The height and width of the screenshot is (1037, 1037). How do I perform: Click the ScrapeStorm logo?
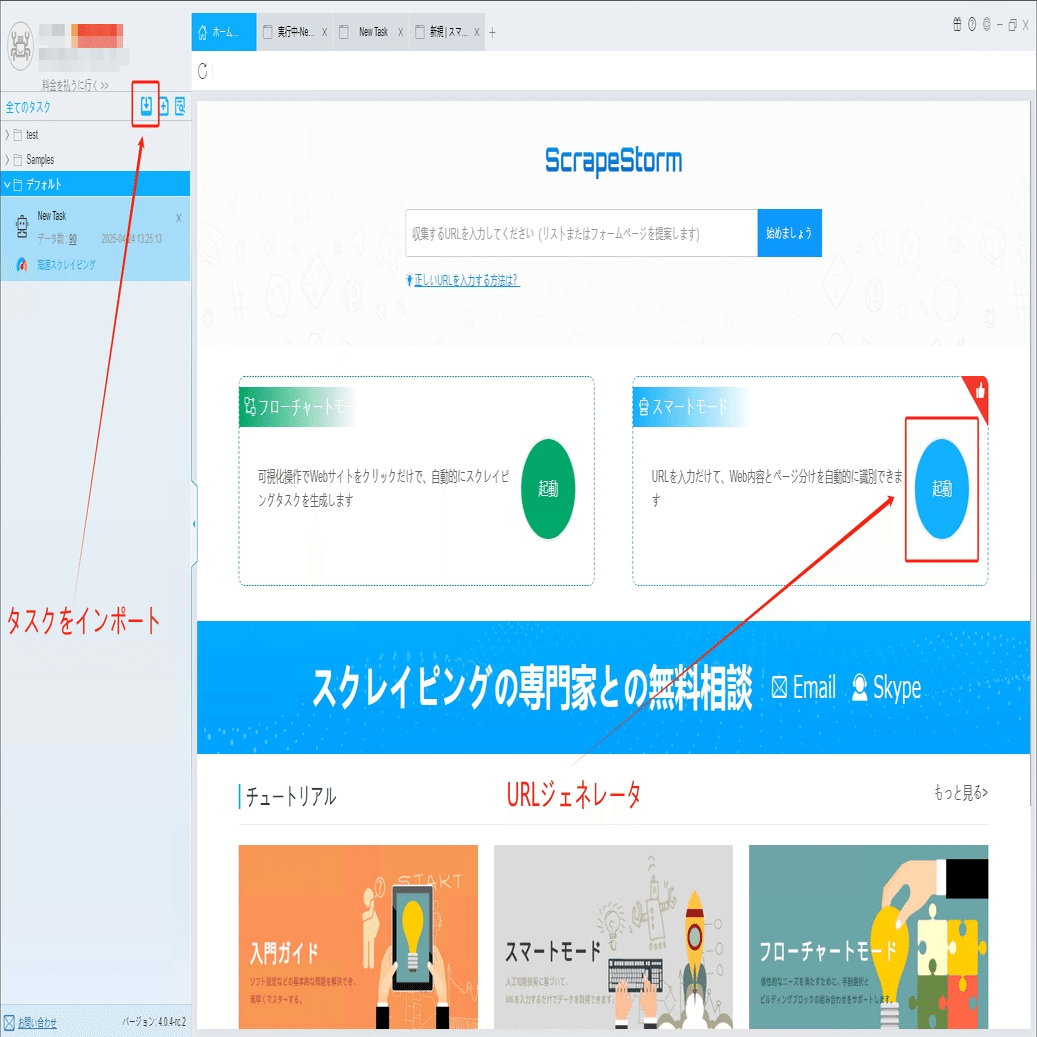point(613,161)
